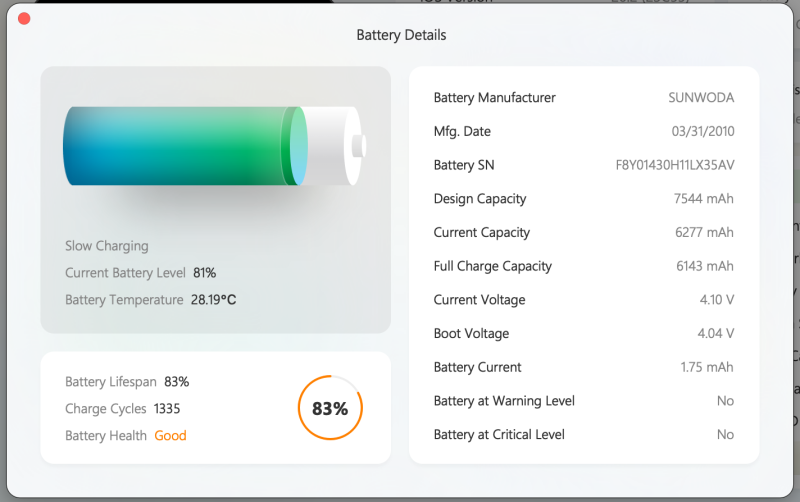
Task: Click the battery serial number F8Y01430H11LX35AV
Action: pos(674,165)
